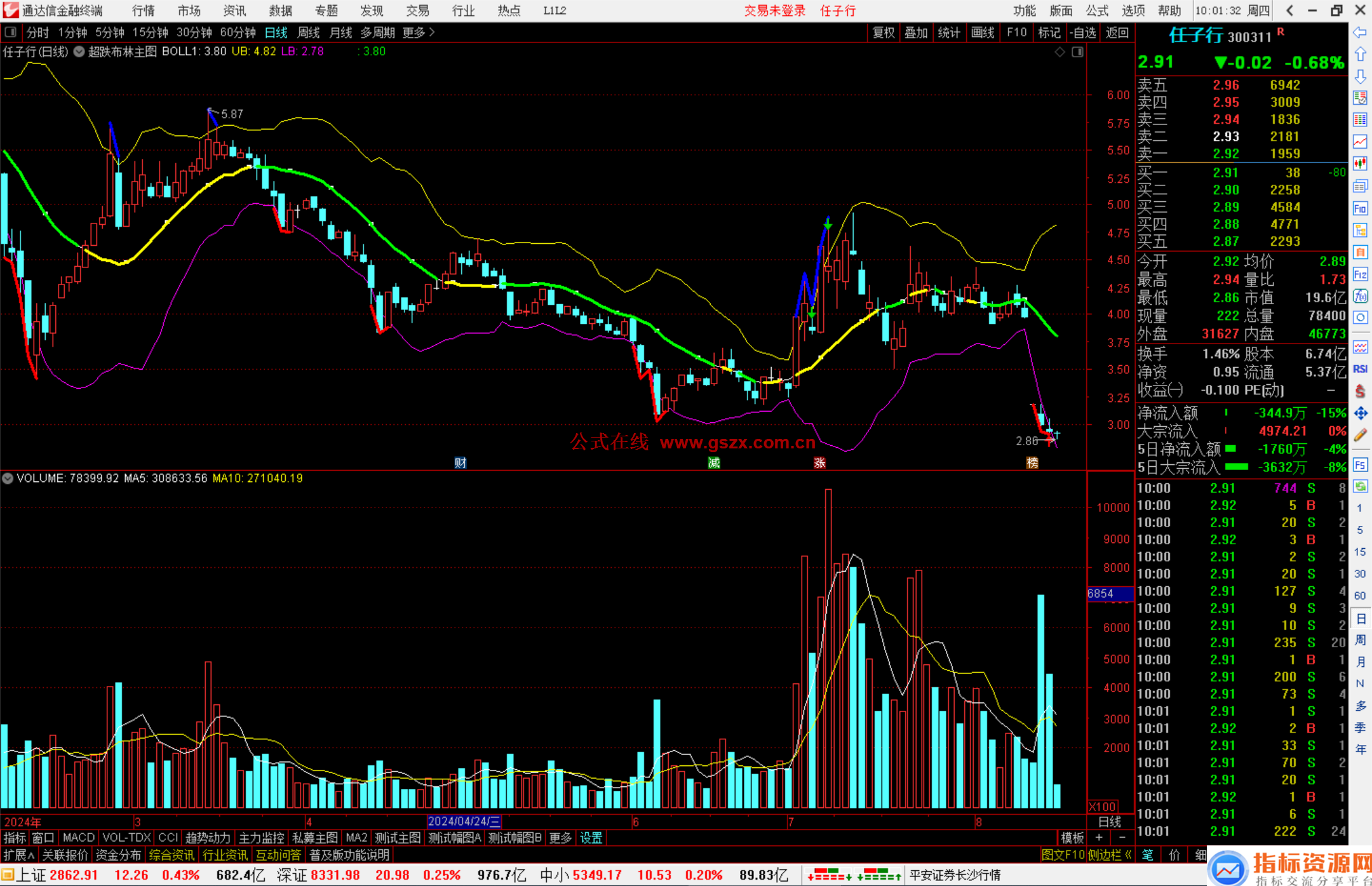This screenshot has height=886, width=1372.
Task: Open the colored quote table icon
Action: pyautogui.click(x=1360, y=119)
